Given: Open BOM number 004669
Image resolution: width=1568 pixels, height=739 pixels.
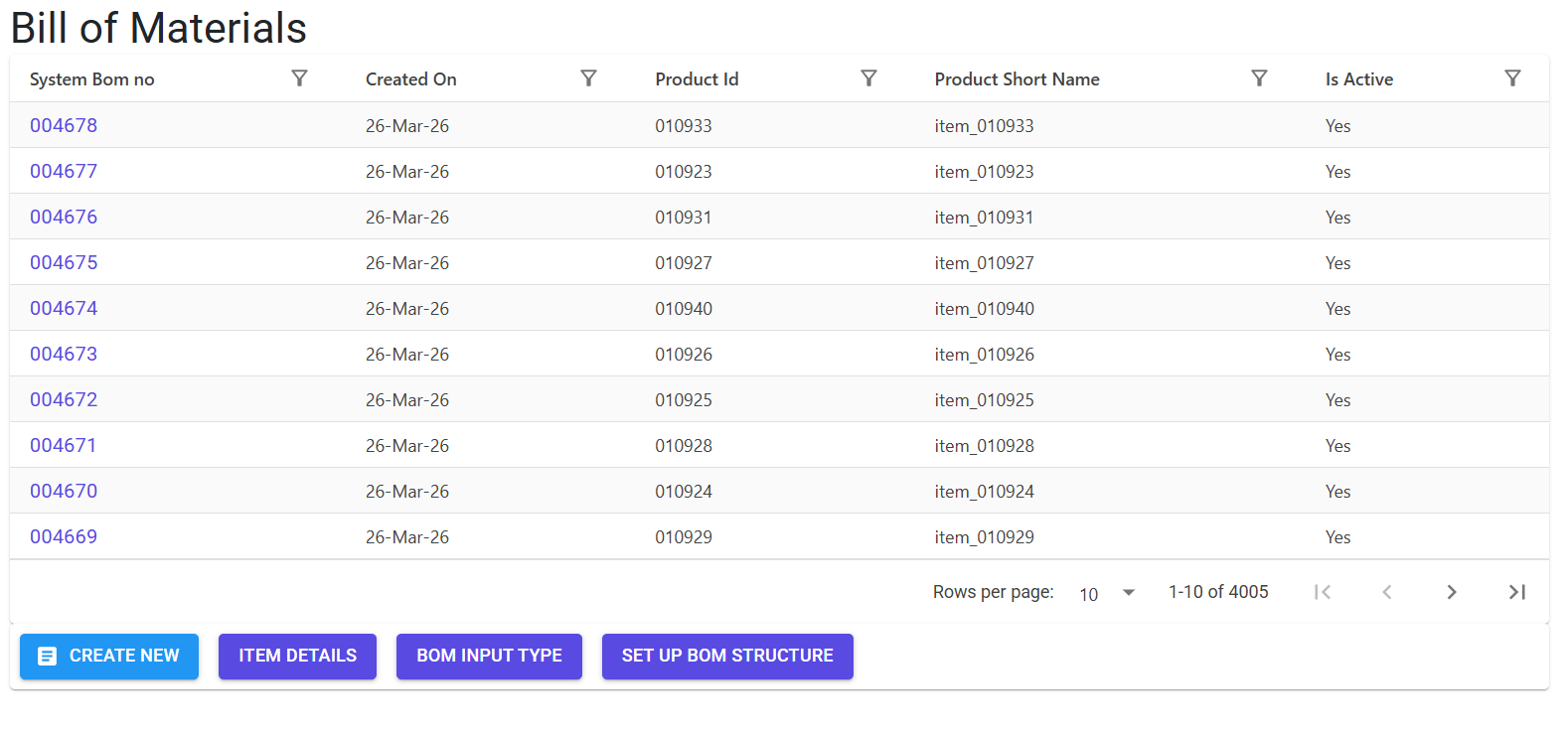Looking at the screenshot, I should click(64, 536).
